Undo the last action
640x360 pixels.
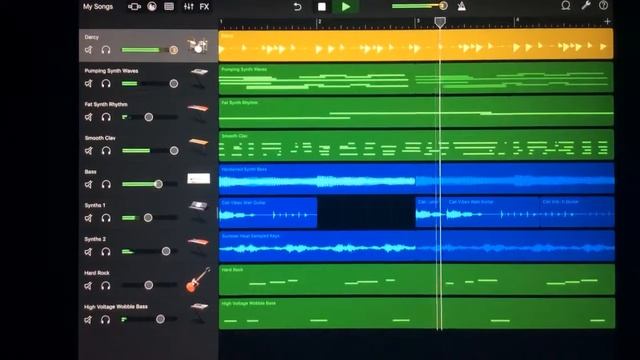(x=298, y=7)
